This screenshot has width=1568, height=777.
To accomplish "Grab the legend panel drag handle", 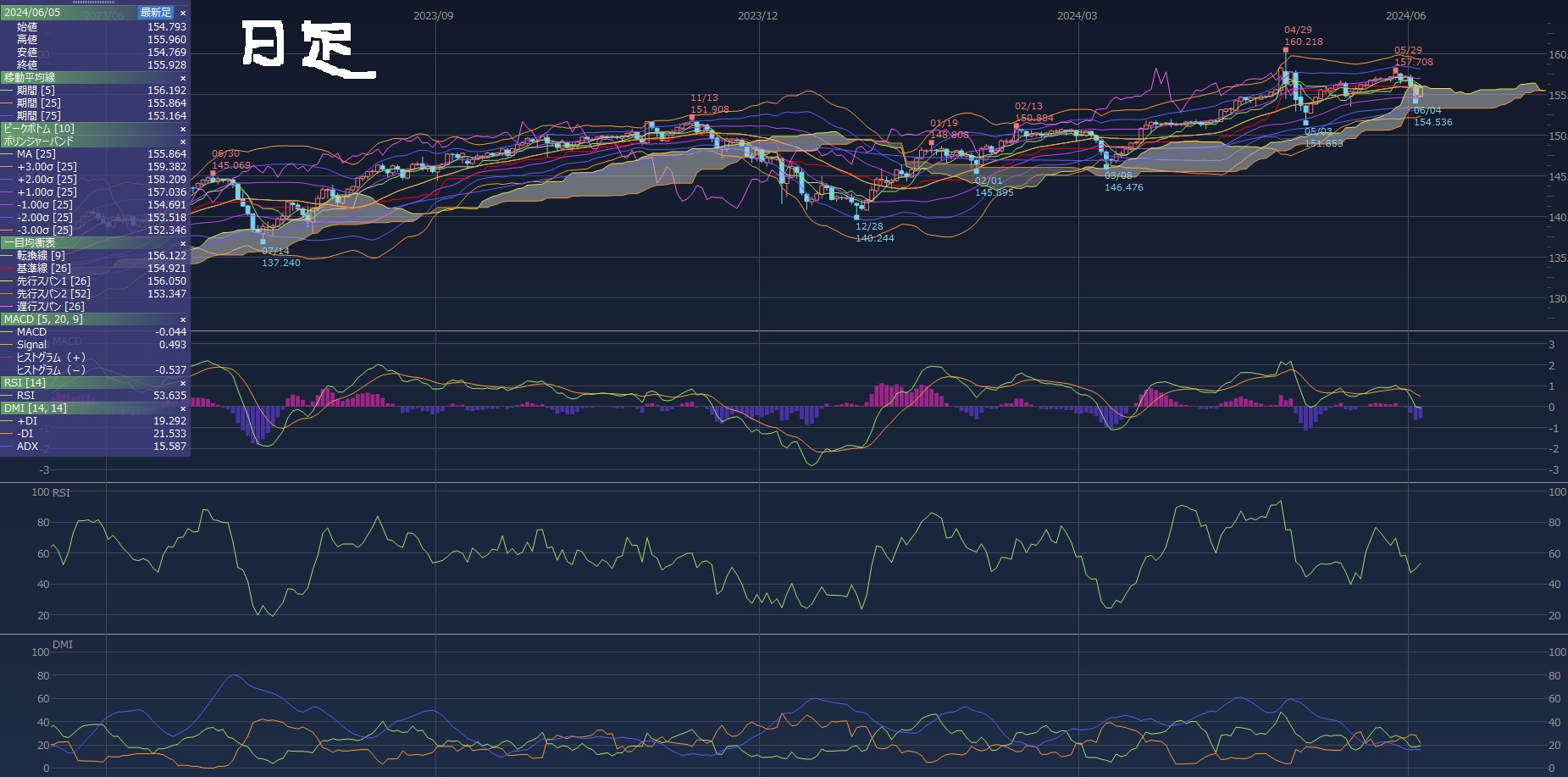I will (x=94, y=3).
